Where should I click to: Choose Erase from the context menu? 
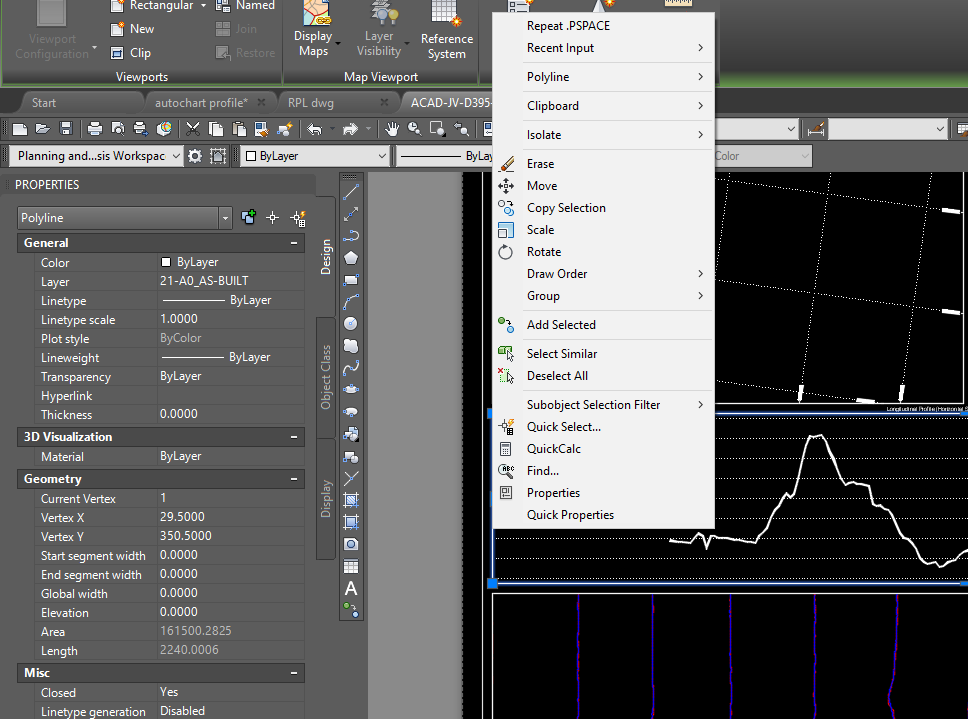[540, 164]
